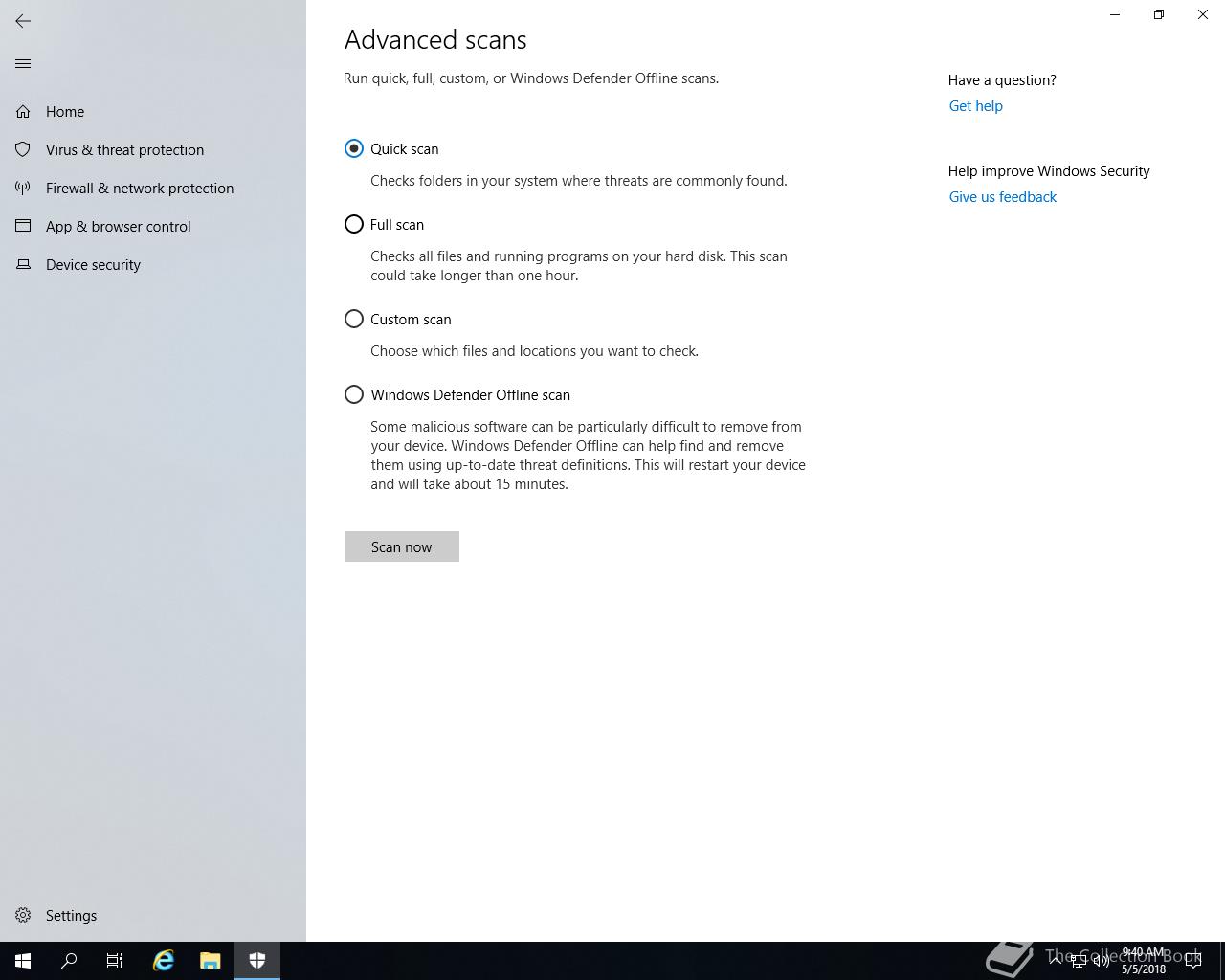Viewport: 1225px width, 980px height.
Task: Open Firewall & network protection page
Action: (153, 189)
